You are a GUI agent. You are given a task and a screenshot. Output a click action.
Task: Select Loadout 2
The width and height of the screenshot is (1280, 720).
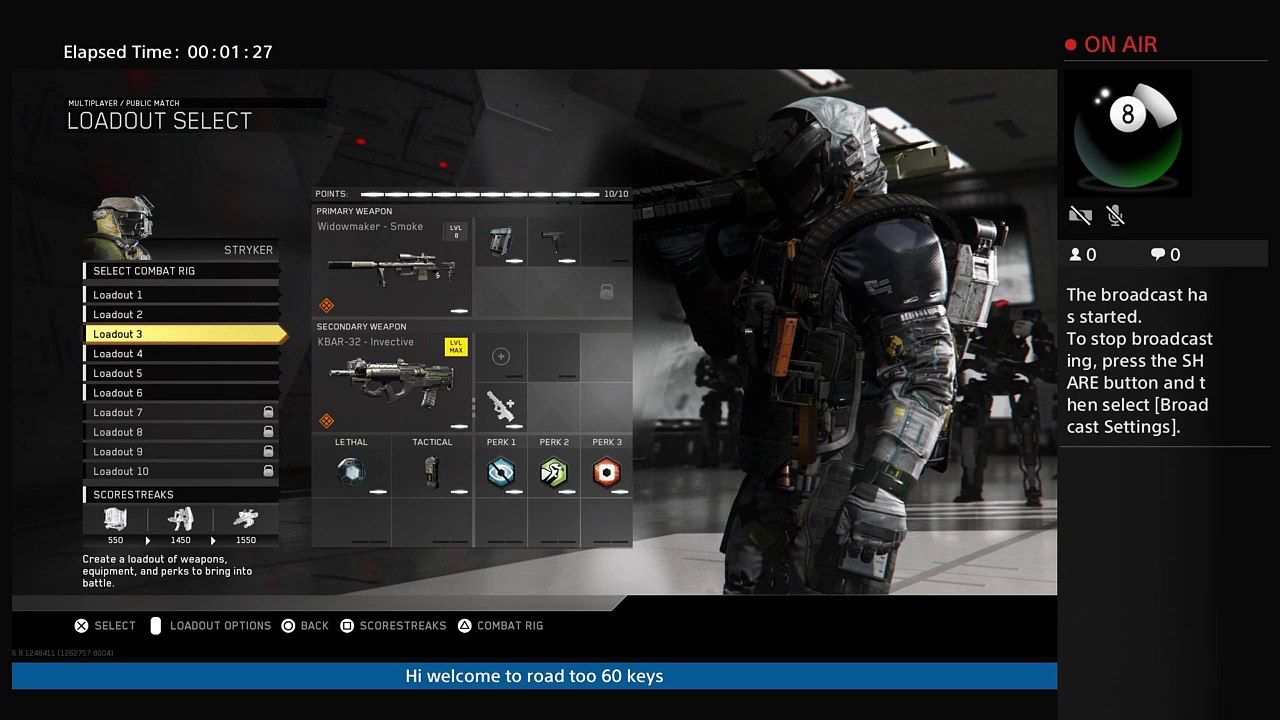181,314
